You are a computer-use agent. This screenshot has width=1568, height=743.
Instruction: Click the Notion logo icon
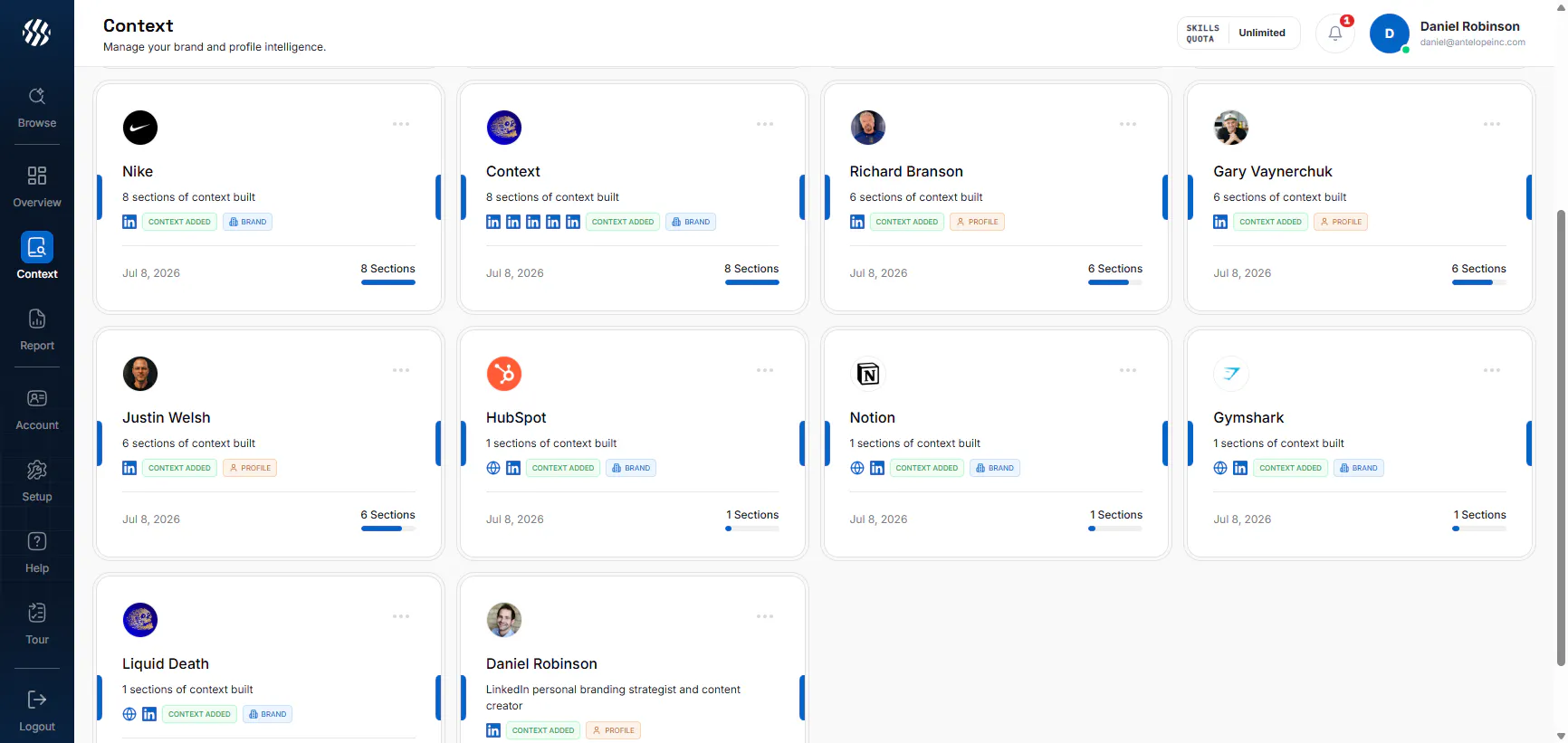(868, 374)
